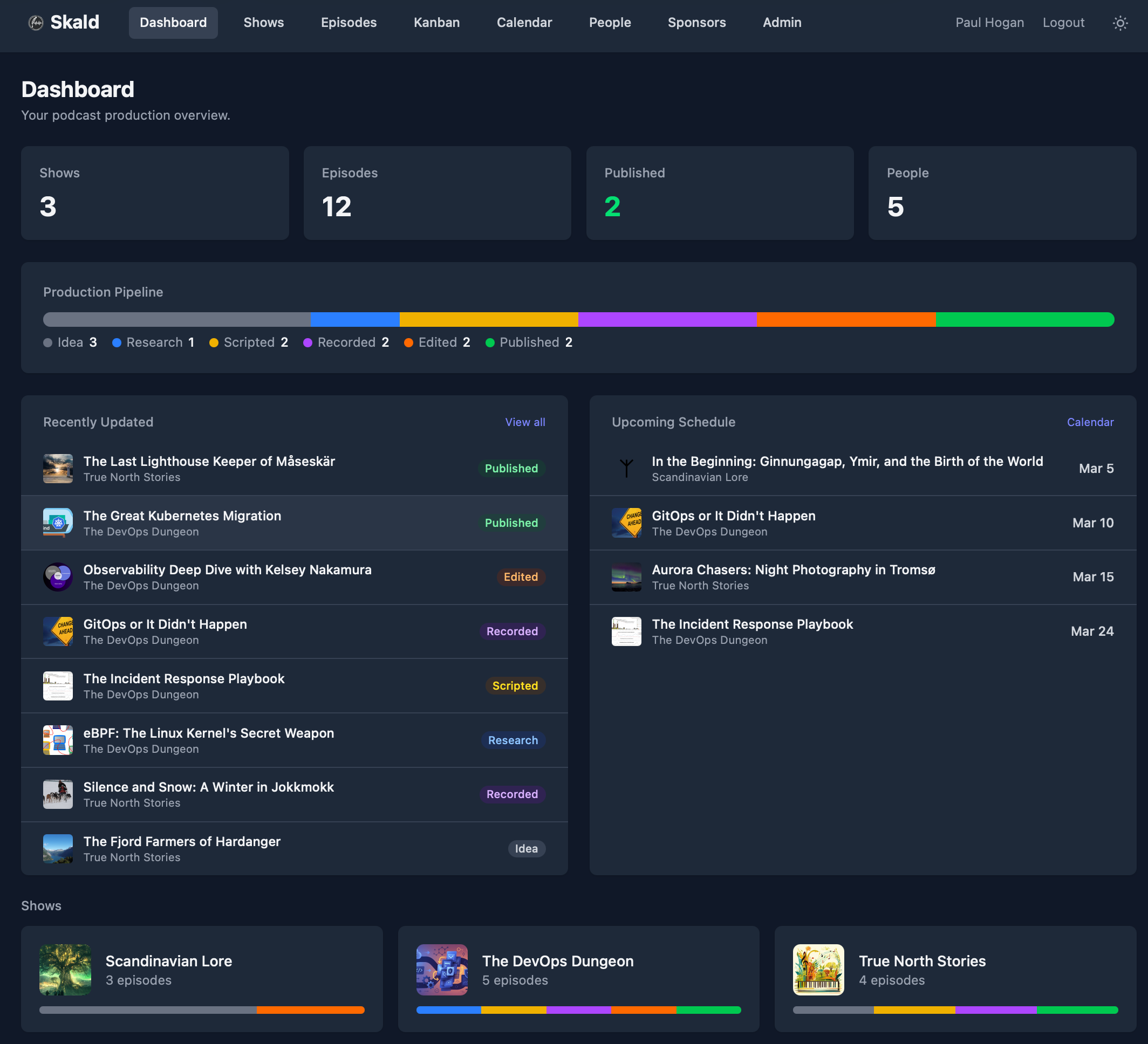Viewport: 1148px width, 1044px height.
Task: Toggle the Recorded filter in the pipeline legend
Action: click(x=346, y=342)
